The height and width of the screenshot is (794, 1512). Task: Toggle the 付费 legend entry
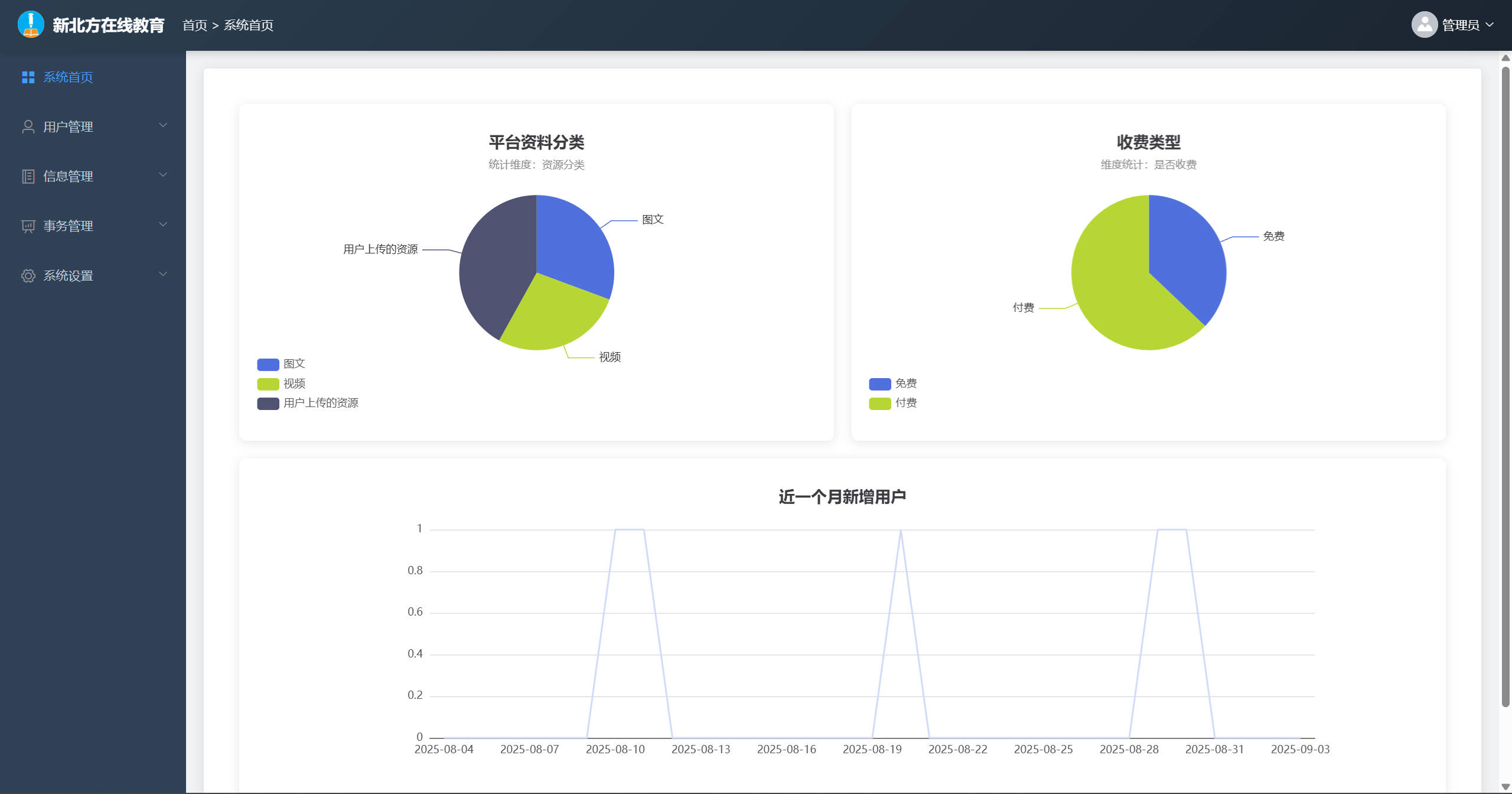tap(893, 403)
